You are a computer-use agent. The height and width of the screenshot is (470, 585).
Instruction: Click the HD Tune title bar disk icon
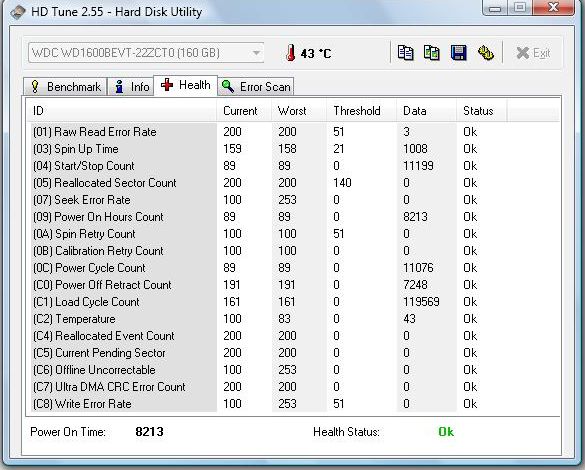click(x=18, y=12)
